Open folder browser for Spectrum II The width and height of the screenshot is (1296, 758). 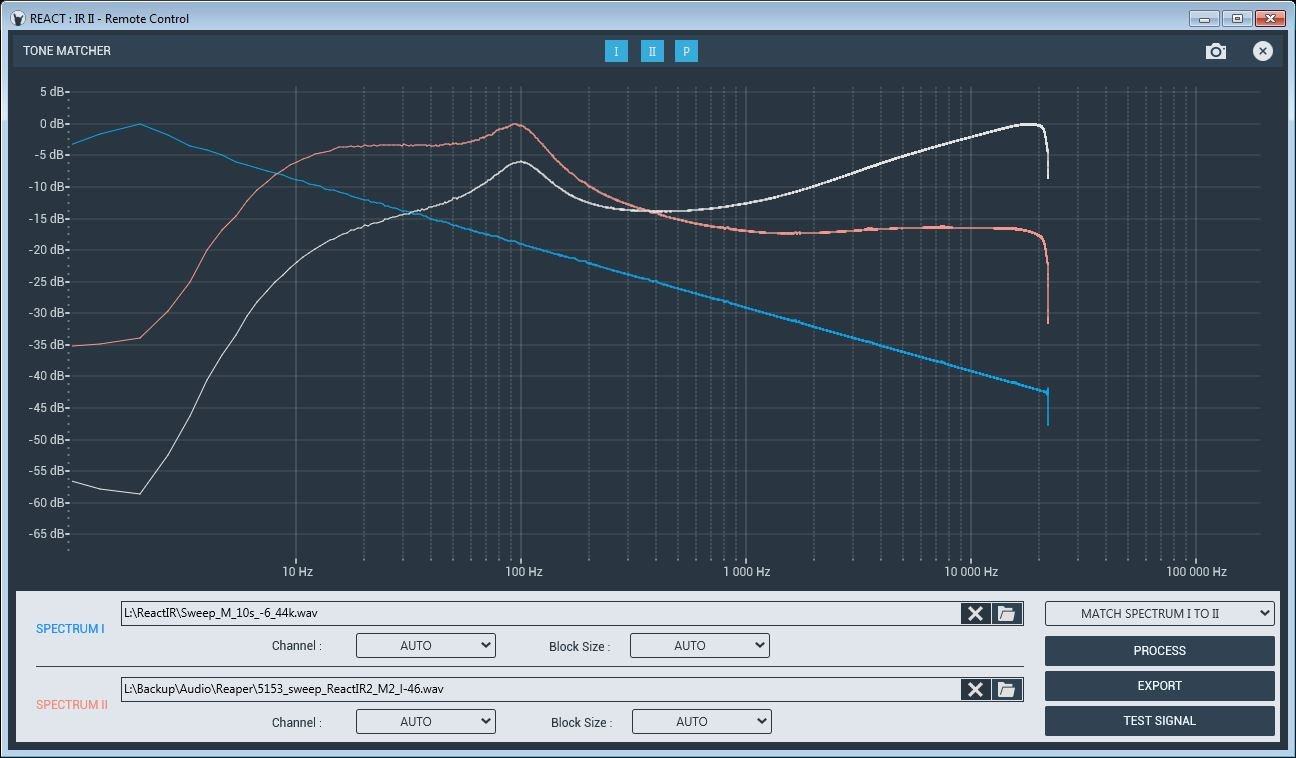(1007, 689)
